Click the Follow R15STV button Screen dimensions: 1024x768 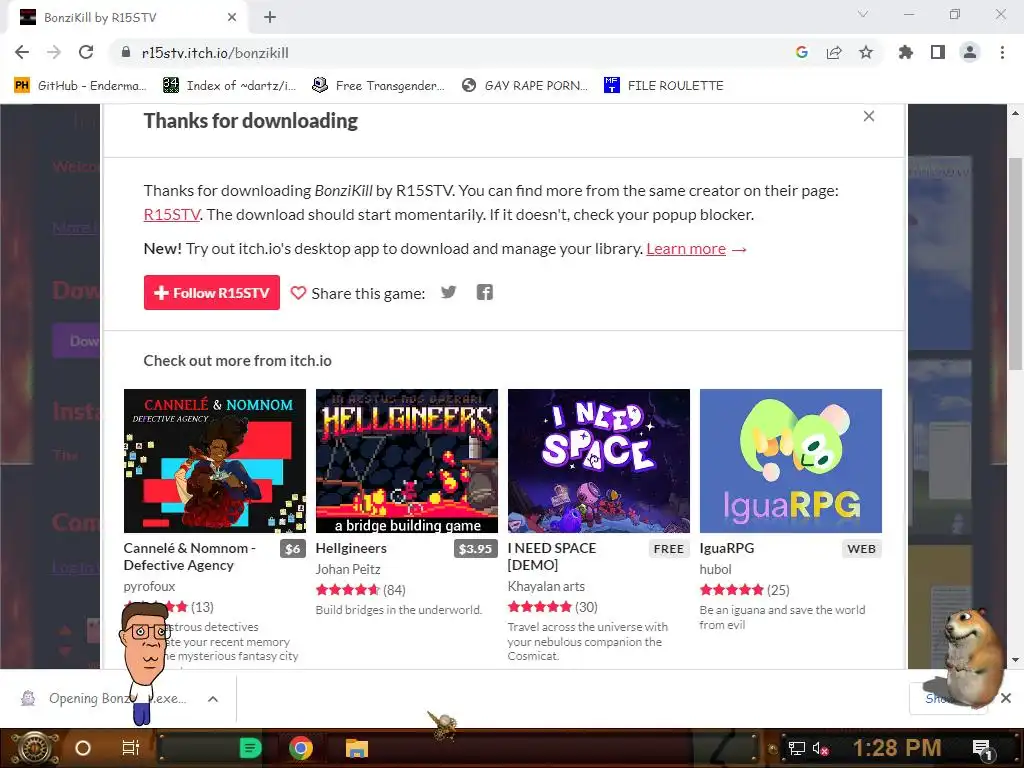212,293
